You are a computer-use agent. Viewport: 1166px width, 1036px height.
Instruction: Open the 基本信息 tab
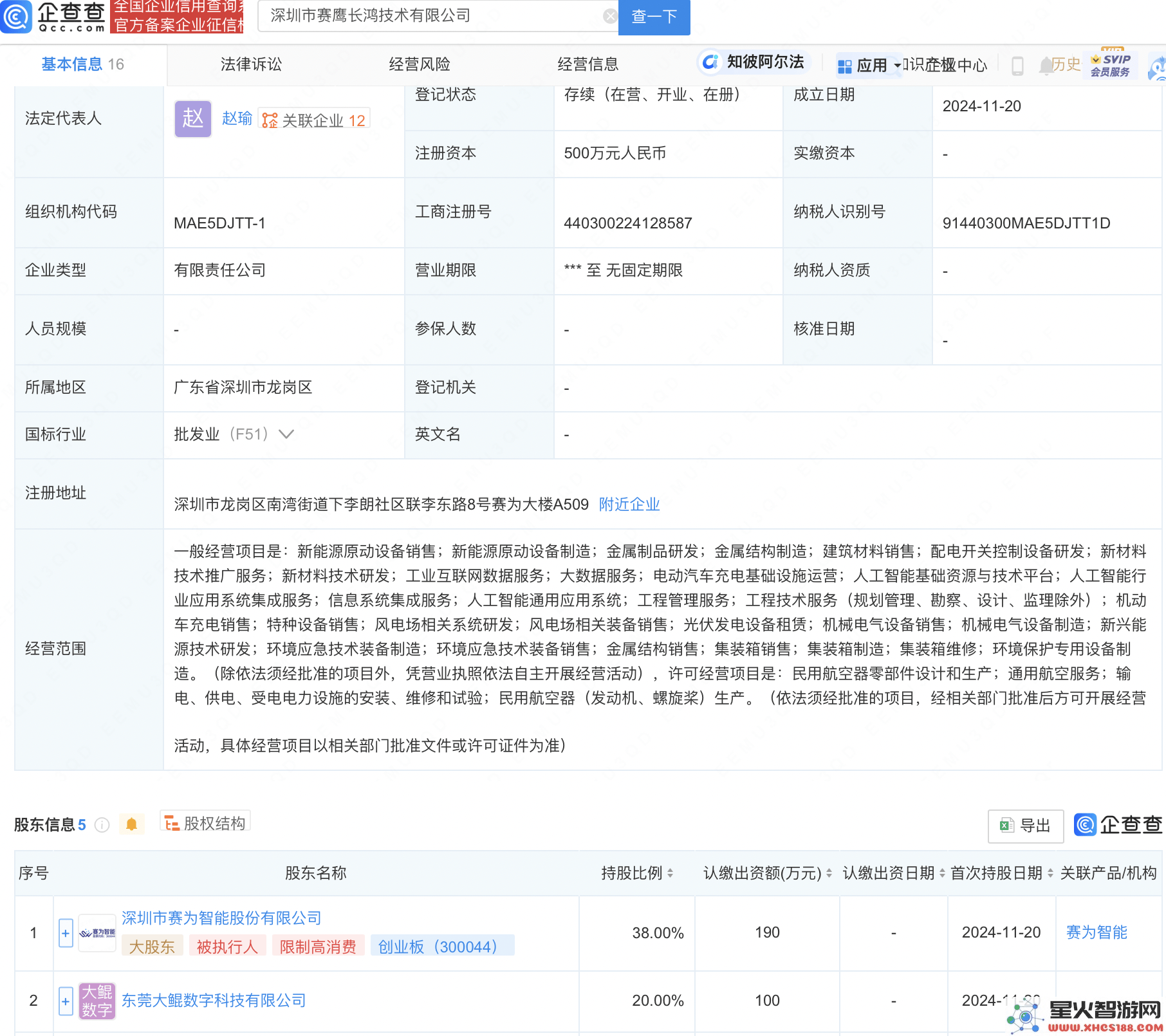(82, 64)
